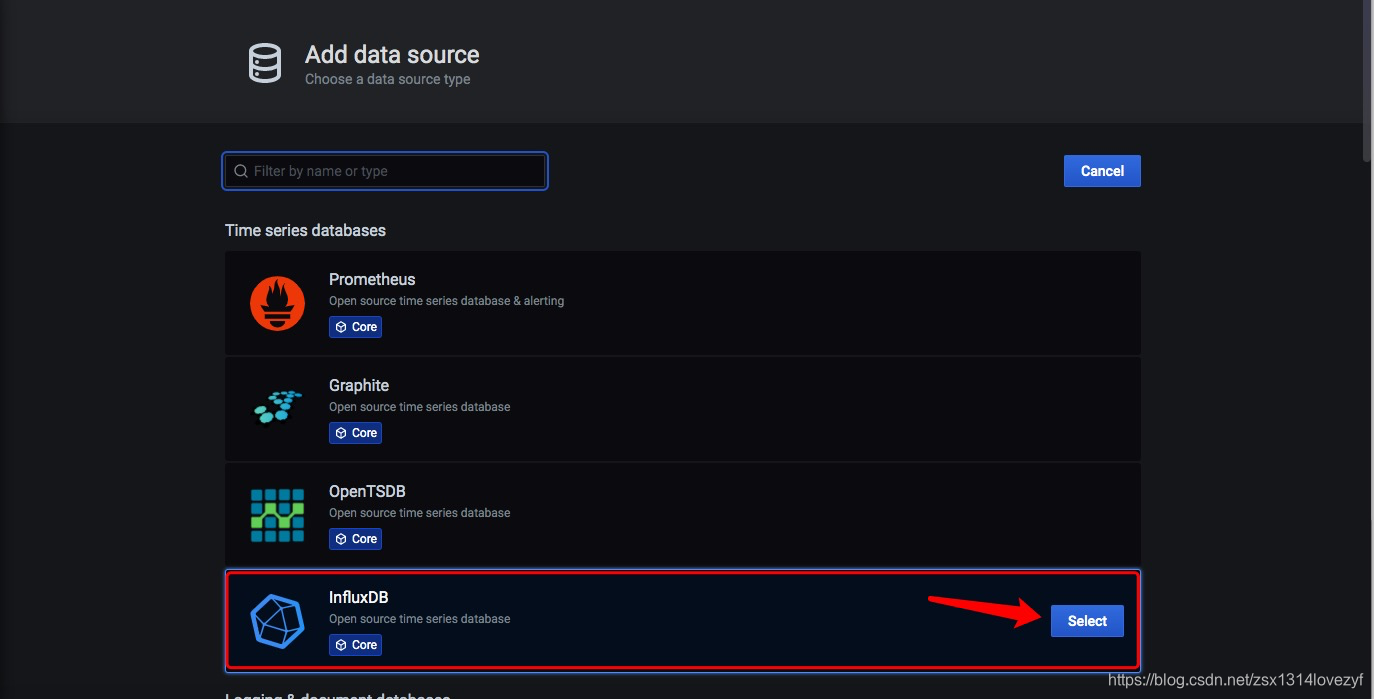This screenshot has height=699, width=1374.
Task: Click the cube icon in OpenTSDB Core badge
Action: pos(341,539)
